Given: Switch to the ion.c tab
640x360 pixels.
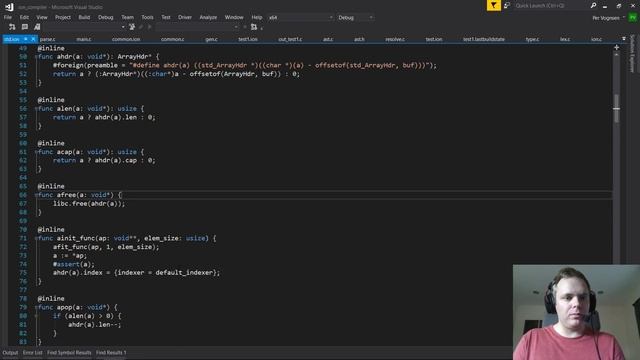Looking at the screenshot, I should 596,39.
